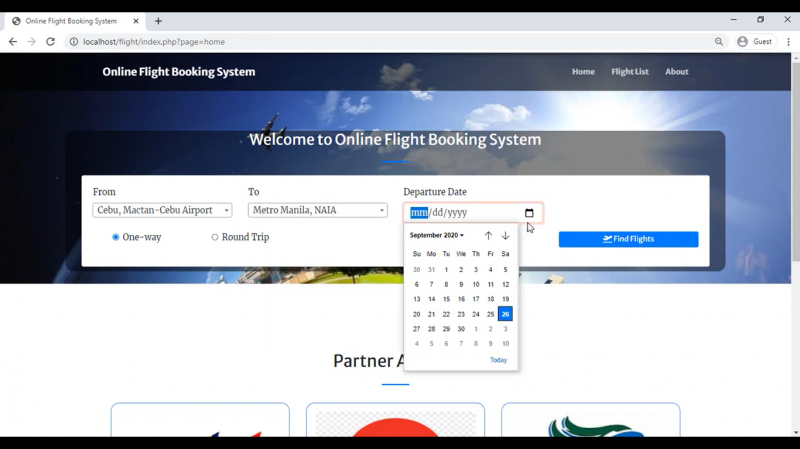Choose September 12 in the date picker
The width and height of the screenshot is (800, 449).
pyautogui.click(x=505, y=284)
